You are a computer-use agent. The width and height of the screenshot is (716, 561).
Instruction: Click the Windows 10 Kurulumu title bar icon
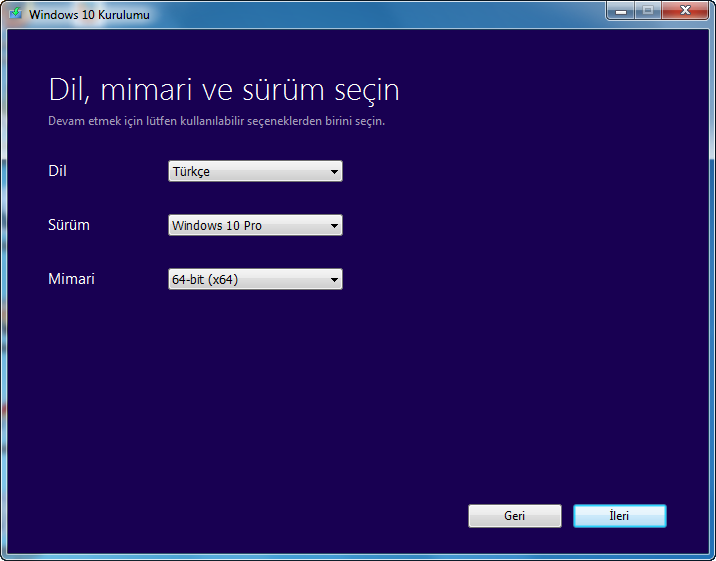(x=16, y=13)
